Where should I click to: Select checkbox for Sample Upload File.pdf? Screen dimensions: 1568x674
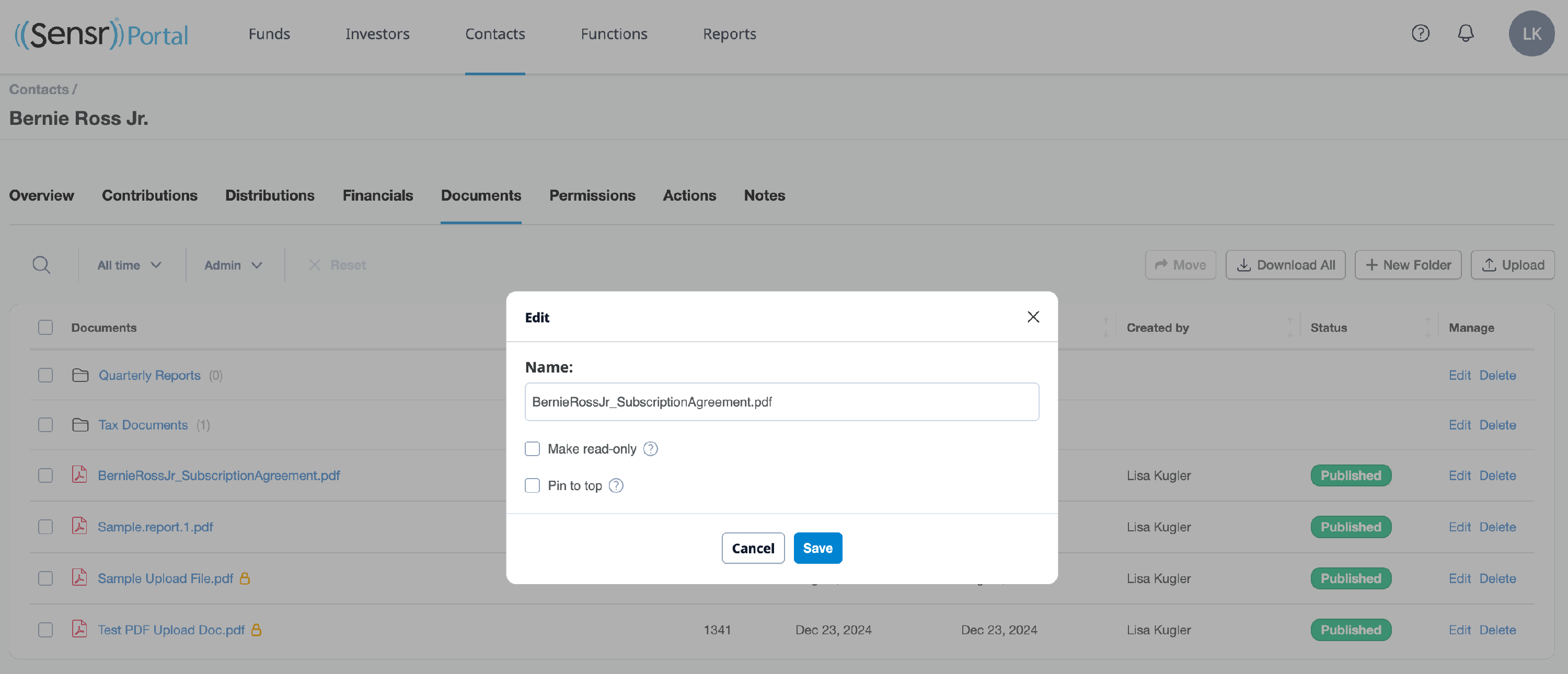(x=45, y=578)
